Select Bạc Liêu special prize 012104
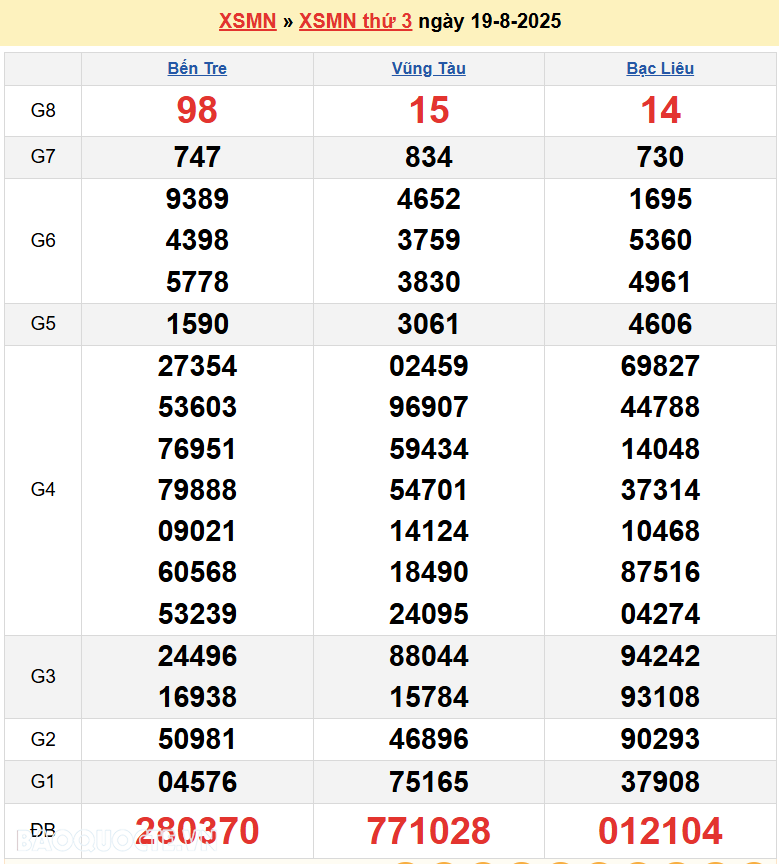Screen dimensions: 779x864 660,831
